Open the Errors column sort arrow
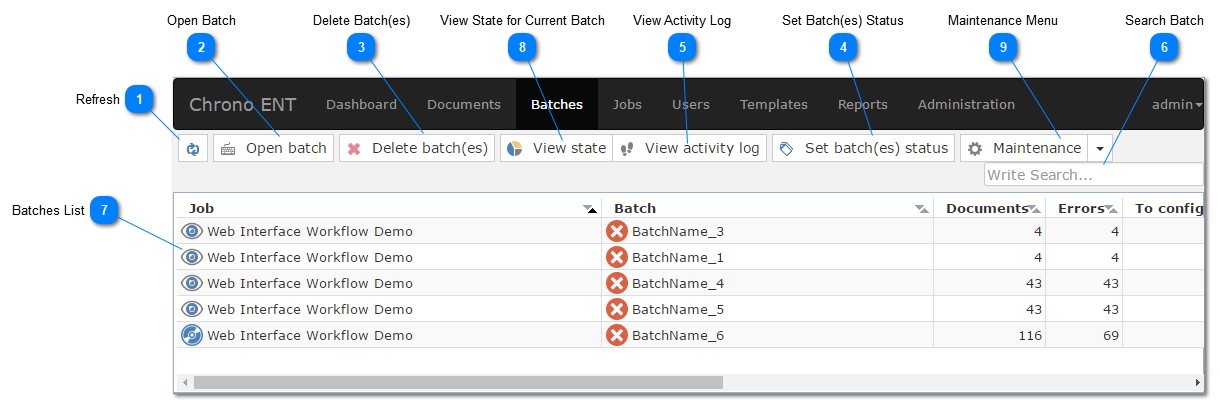Viewport: 1220px width, 407px height. pos(1111,209)
